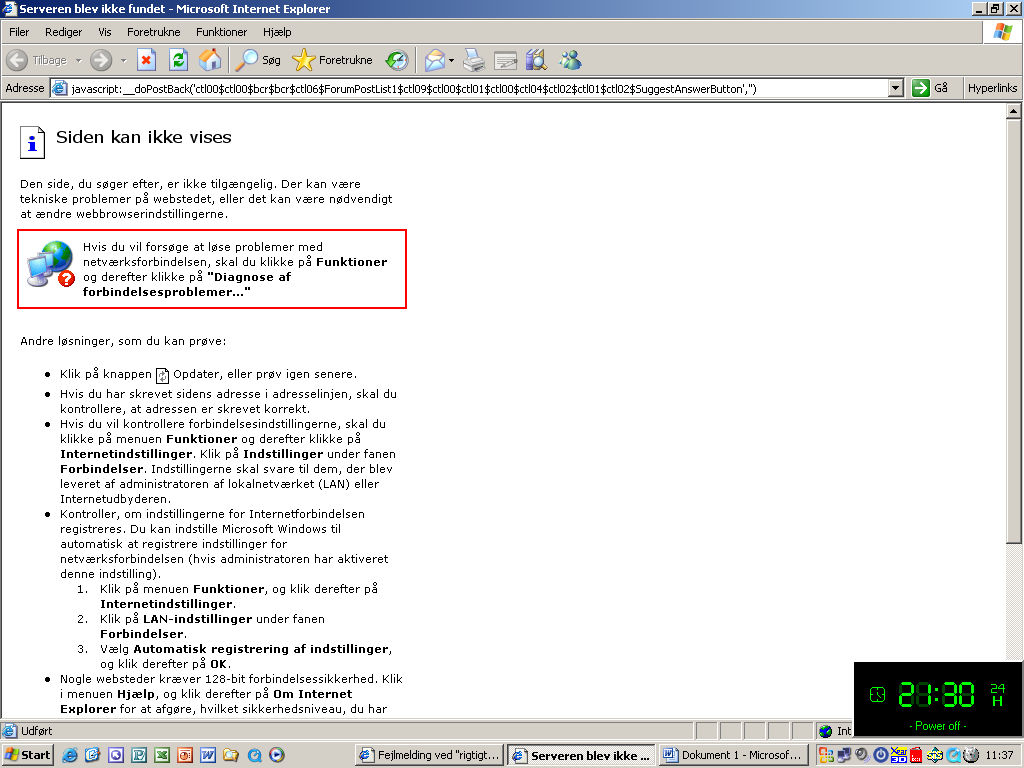Screen dimensions: 1024x768
Task: Click the bold text "LAN-indstillinger"
Action: click(197, 618)
